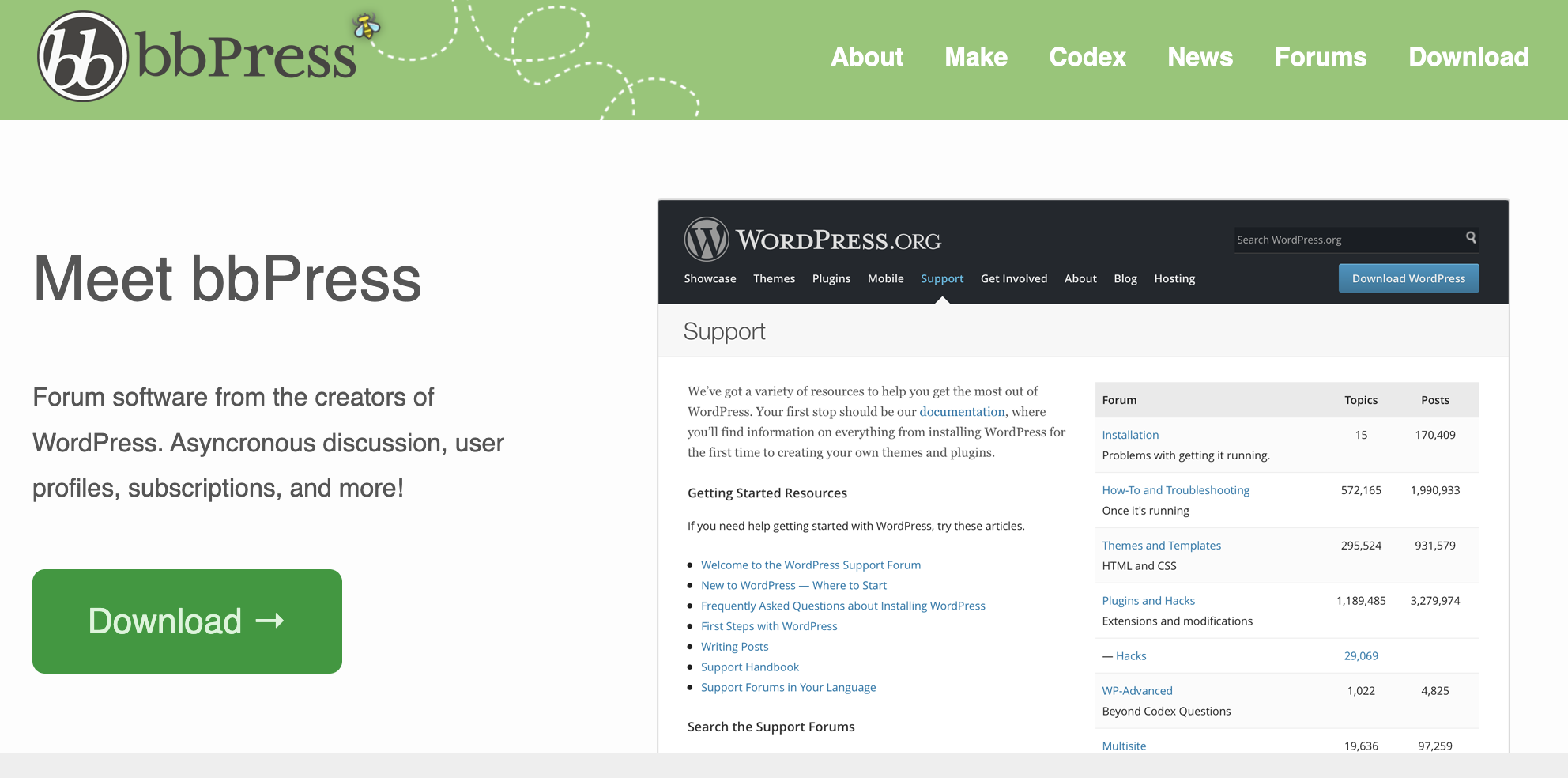The height and width of the screenshot is (778, 1568).
Task: Click the bee mascot icon
Action: tap(367, 27)
